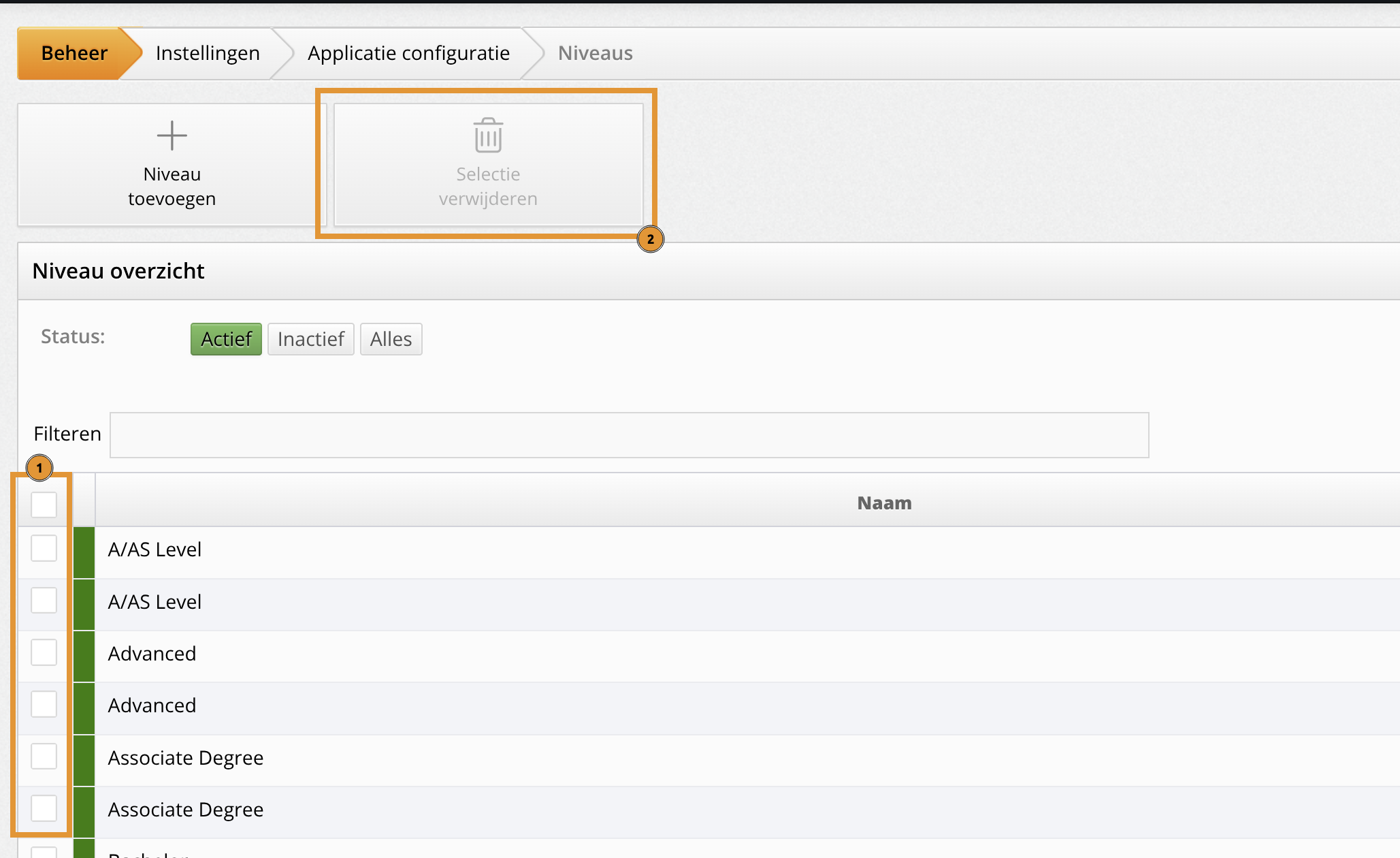This screenshot has width=1400, height=858.
Task: Tick the first Associate Degree checkbox
Action: click(44, 757)
